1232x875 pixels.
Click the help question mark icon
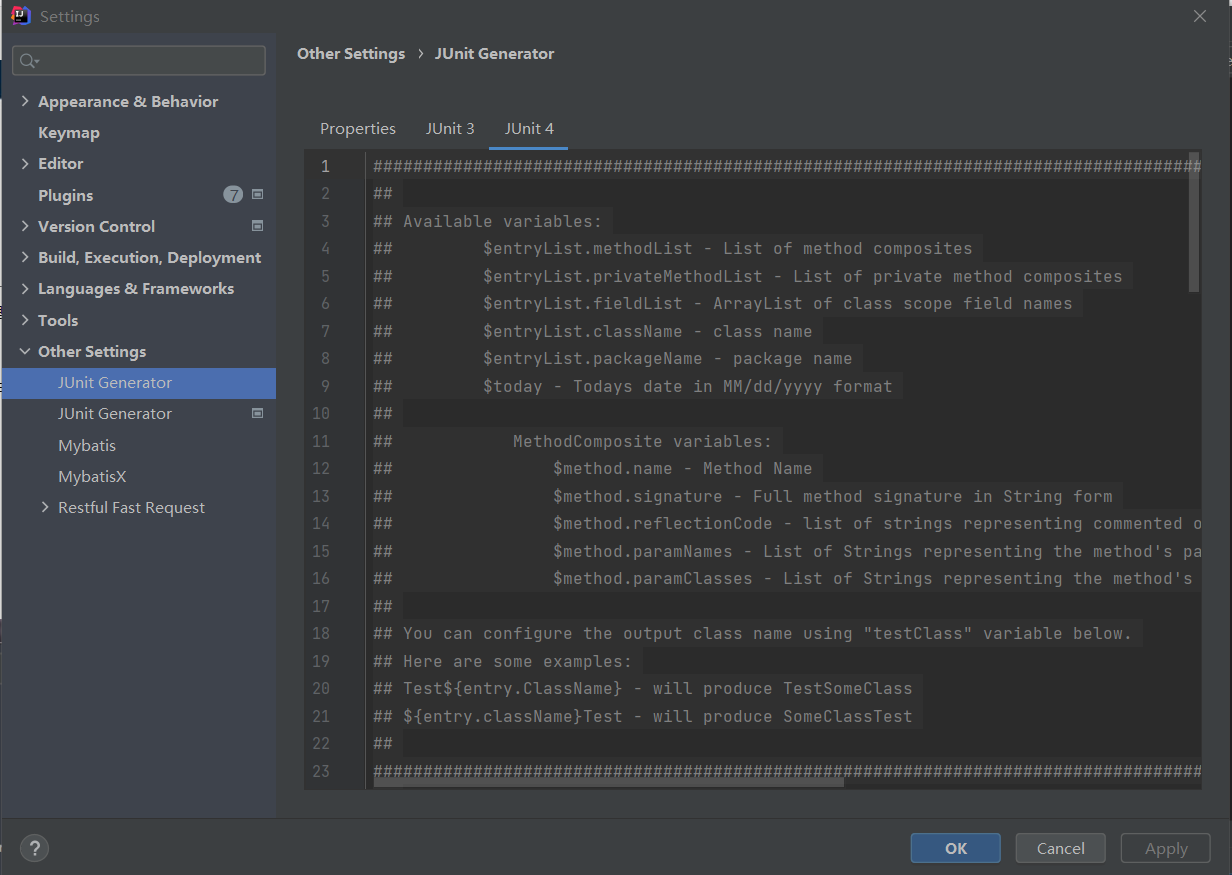(x=34, y=848)
